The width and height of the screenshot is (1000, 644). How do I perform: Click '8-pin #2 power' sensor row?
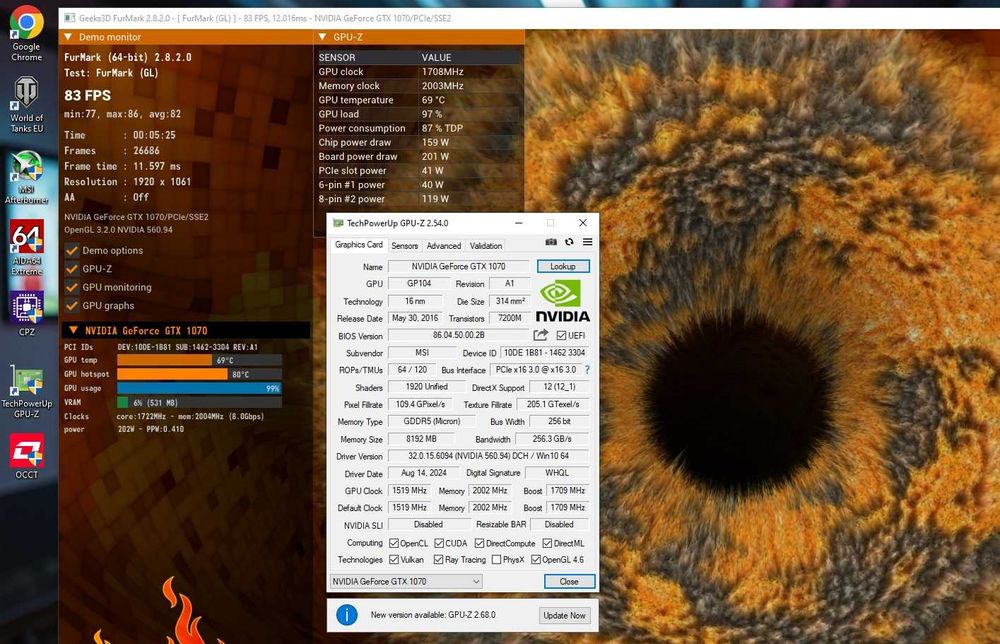[x=419, y=199]
